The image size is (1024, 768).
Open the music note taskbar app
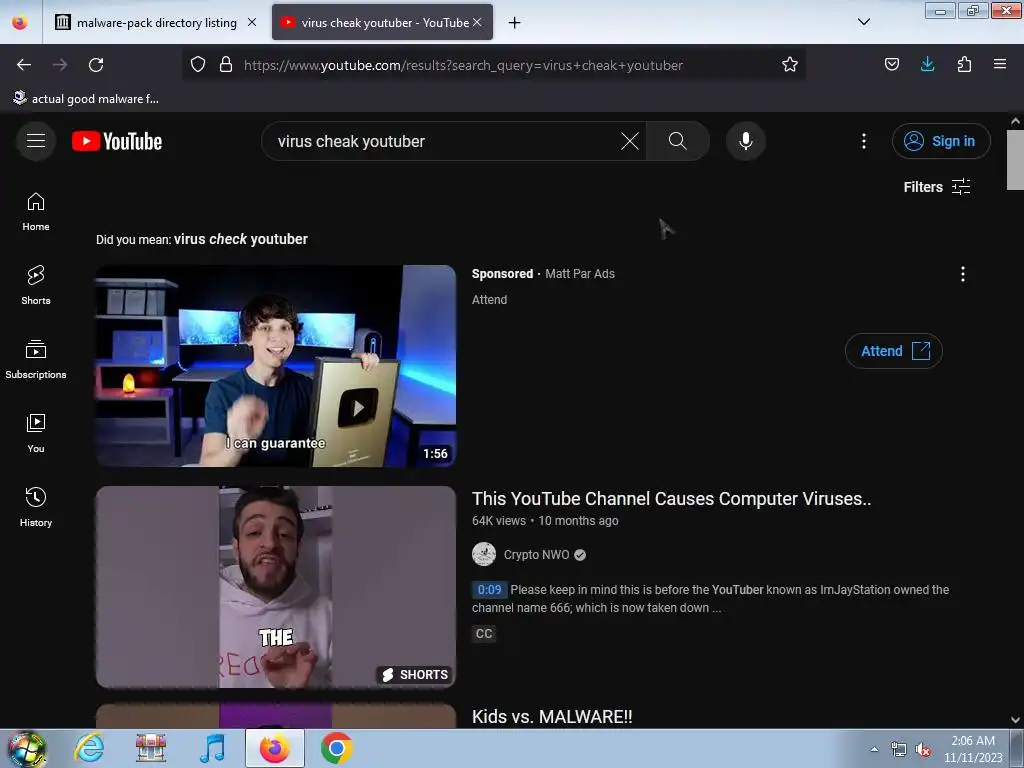tap(212, 748)
